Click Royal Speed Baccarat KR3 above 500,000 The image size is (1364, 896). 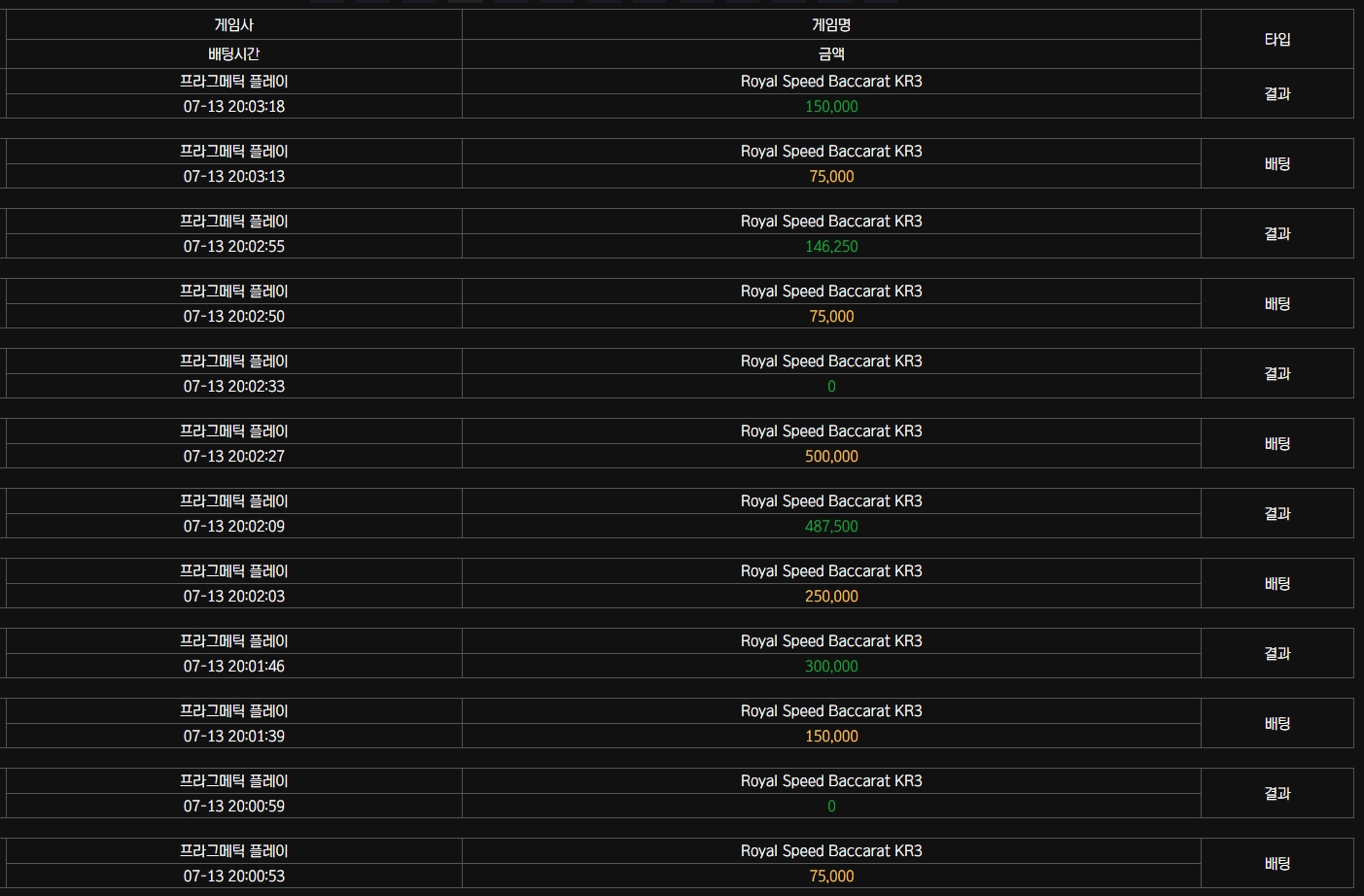[x=831, y=431]
